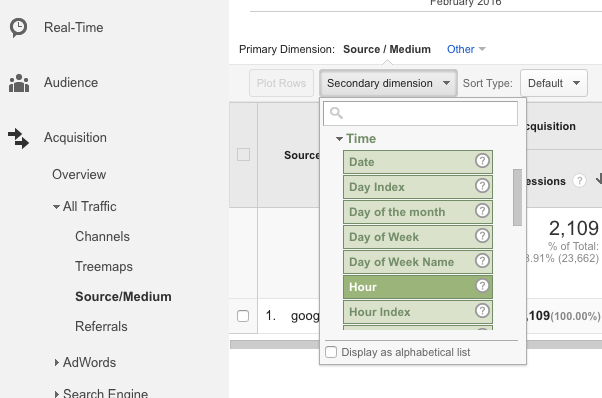Expand the Search Engine section

coord(56,394)
